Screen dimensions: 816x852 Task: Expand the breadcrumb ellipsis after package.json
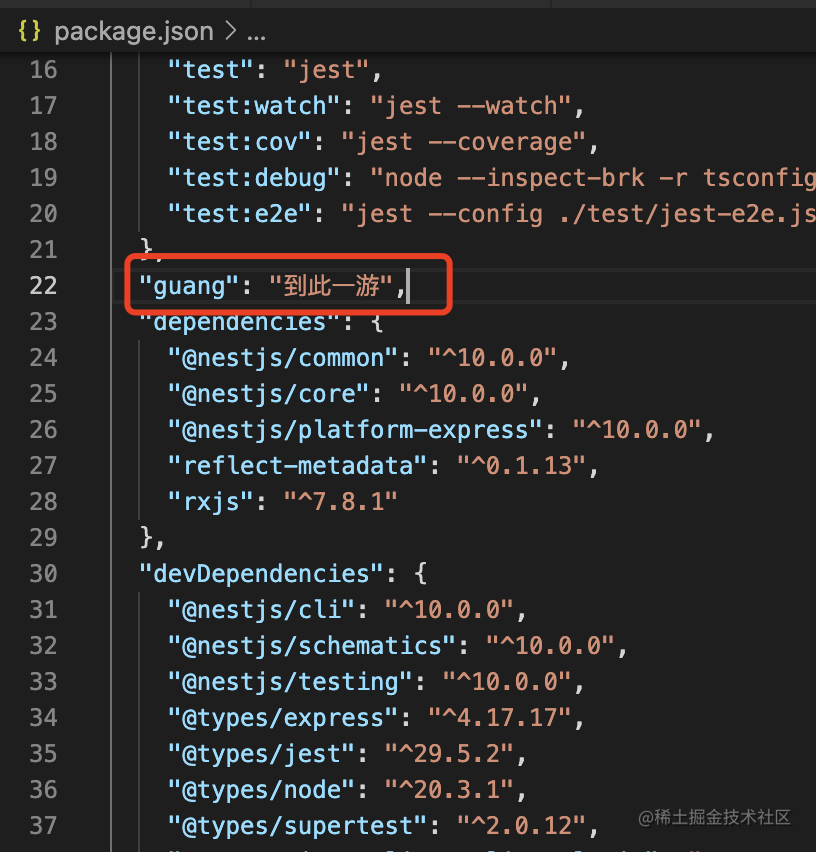(256, 31)
